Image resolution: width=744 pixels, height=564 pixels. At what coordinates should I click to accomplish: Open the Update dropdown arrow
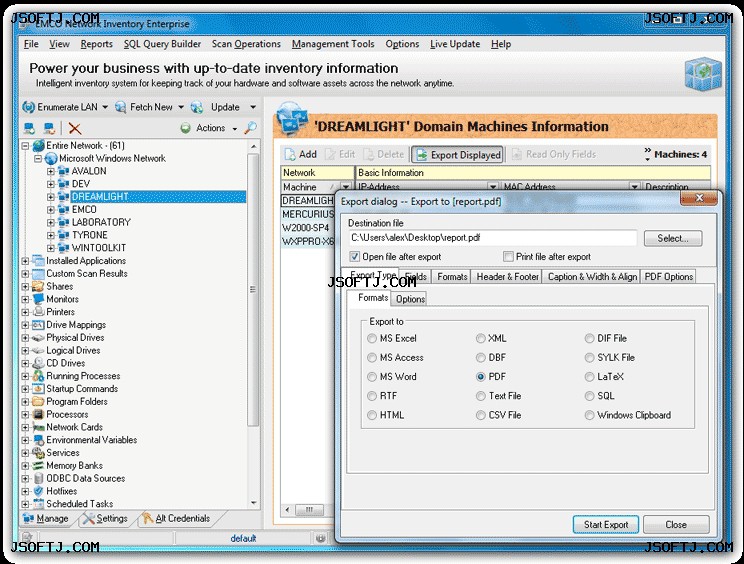[253, 107]
